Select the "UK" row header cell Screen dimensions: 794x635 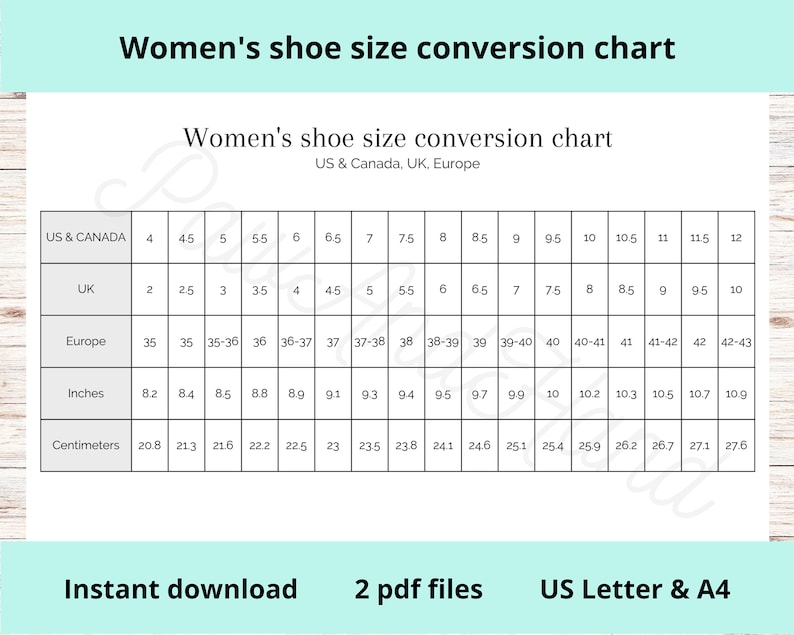point(86,289)
